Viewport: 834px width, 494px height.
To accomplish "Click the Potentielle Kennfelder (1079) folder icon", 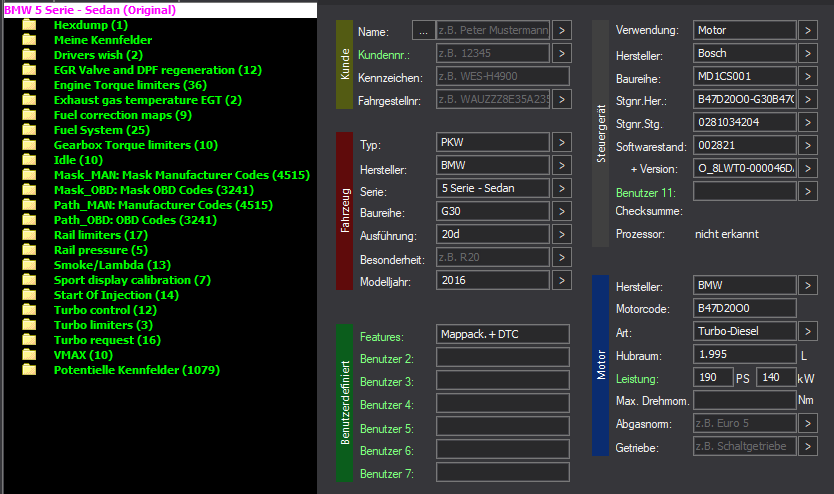I will (29, 370).
